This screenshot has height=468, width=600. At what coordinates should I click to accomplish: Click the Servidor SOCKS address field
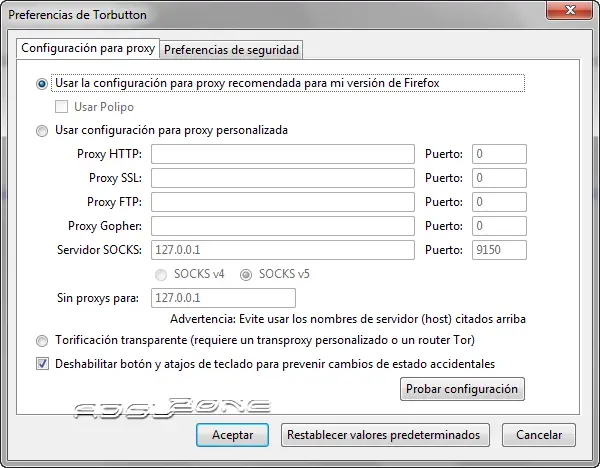[x=283, y=250]
